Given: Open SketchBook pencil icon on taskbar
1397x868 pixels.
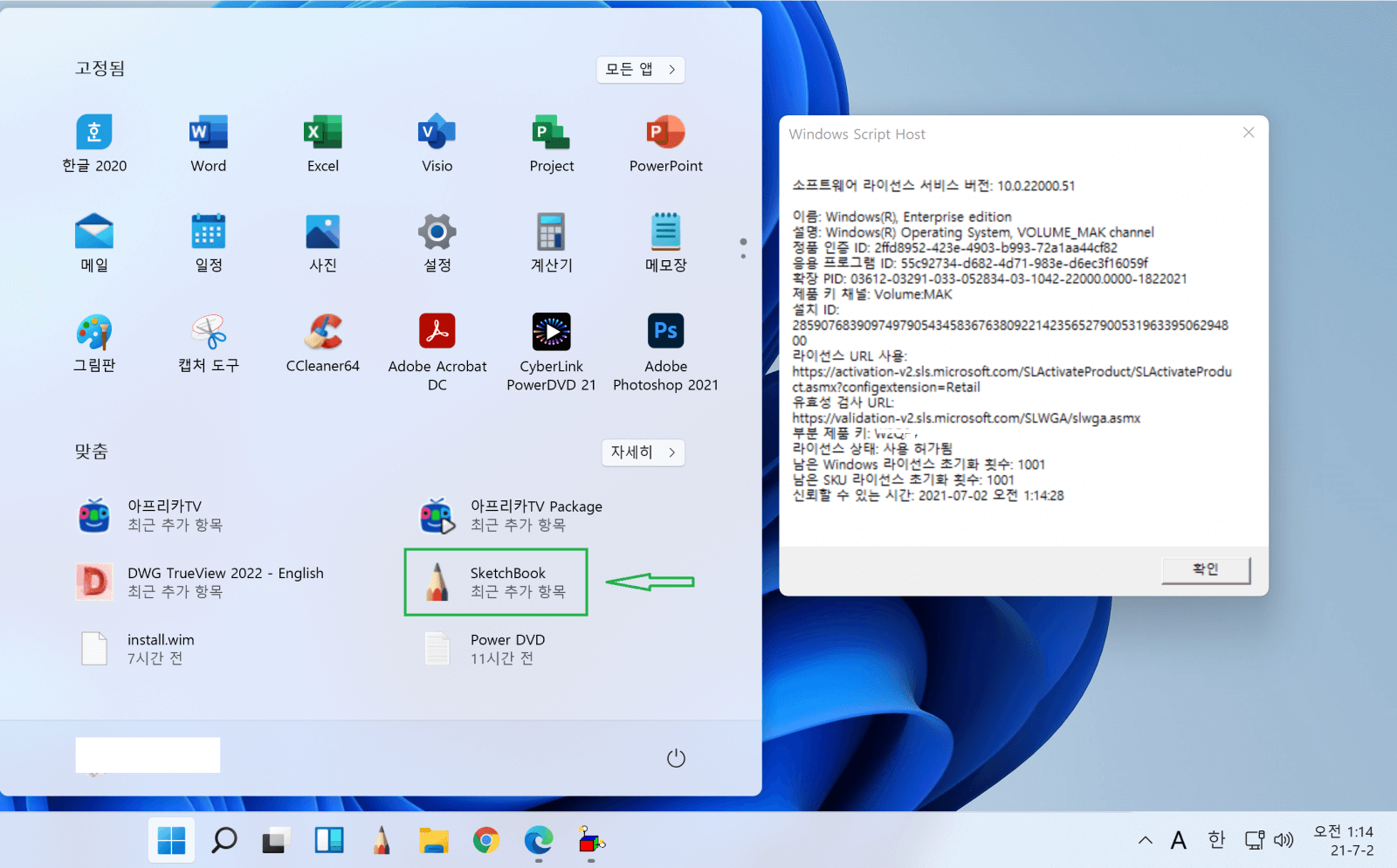Looking at the screenshot, I should coord(382,840).
